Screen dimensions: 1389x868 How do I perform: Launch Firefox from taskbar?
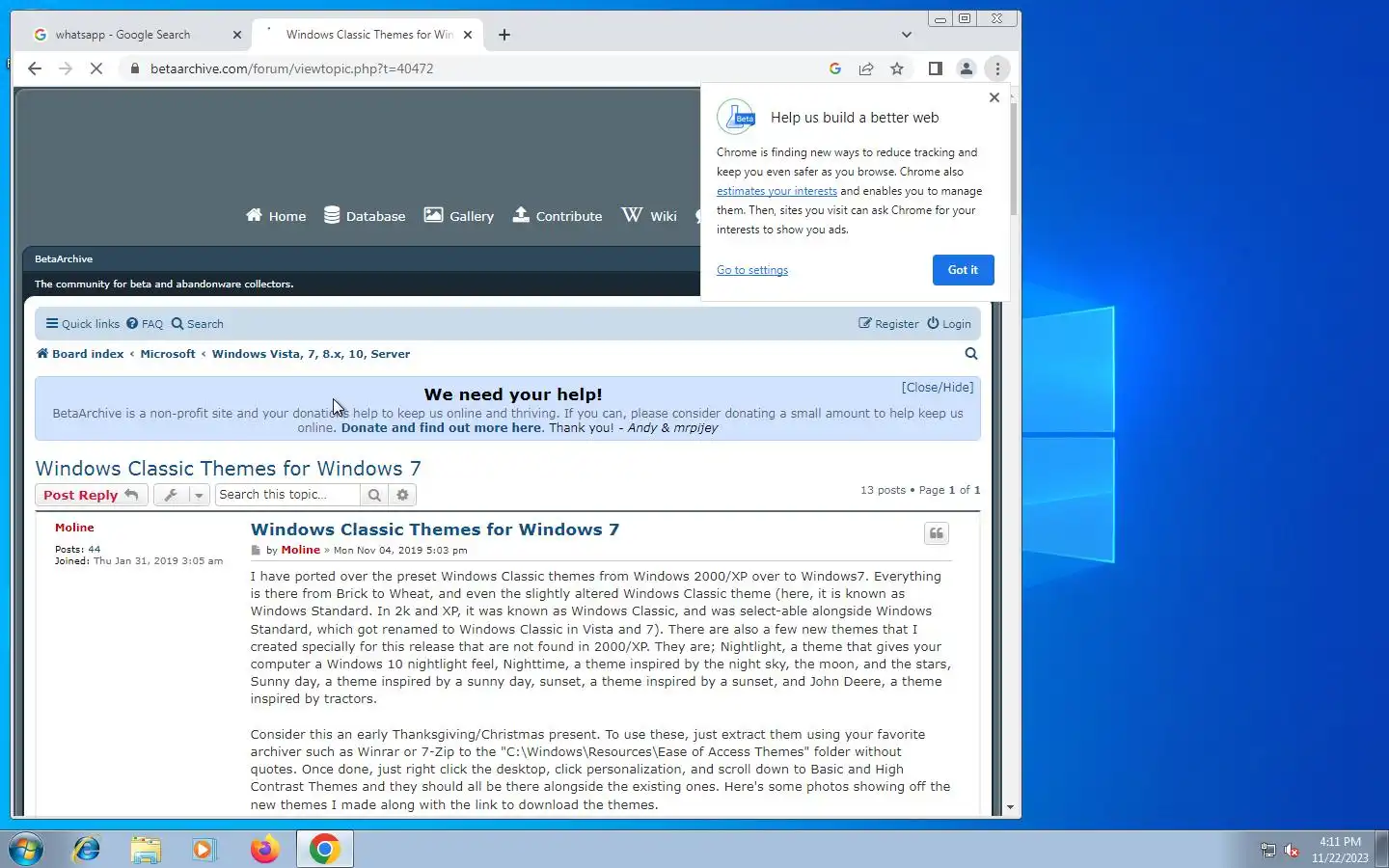[264, 850]
